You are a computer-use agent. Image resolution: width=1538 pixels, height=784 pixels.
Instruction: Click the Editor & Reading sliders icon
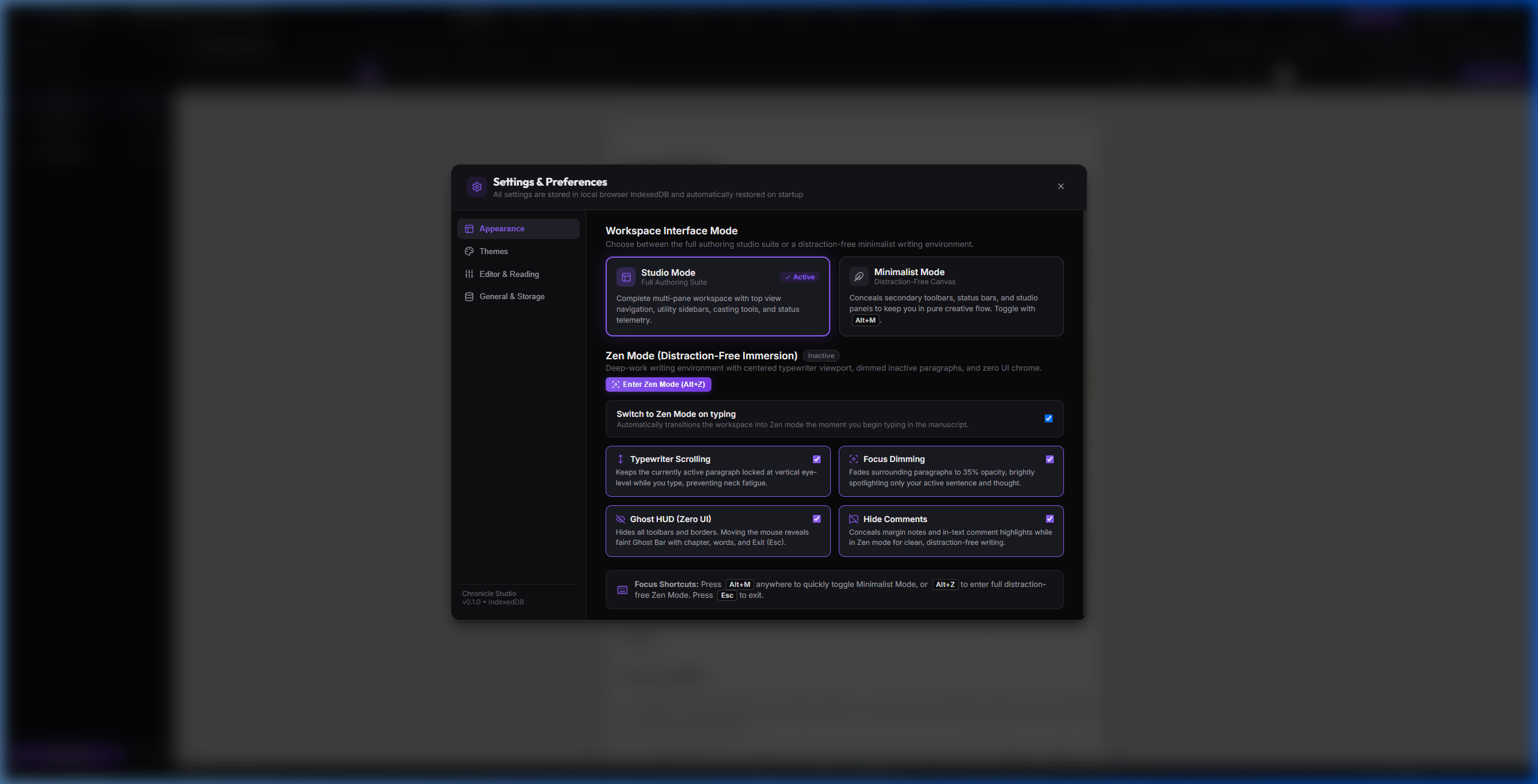tap(469, 275)
